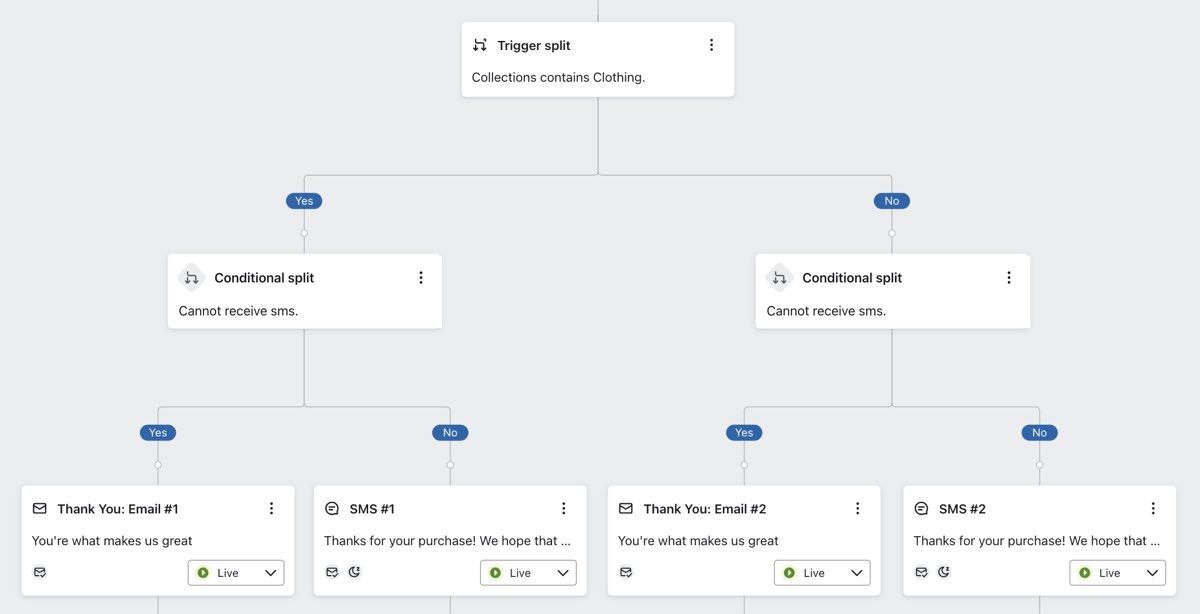This screenshot has height=614, width=1200.
Task: Open right Conditional split three-dot menu
Action: pos(1009,278)
